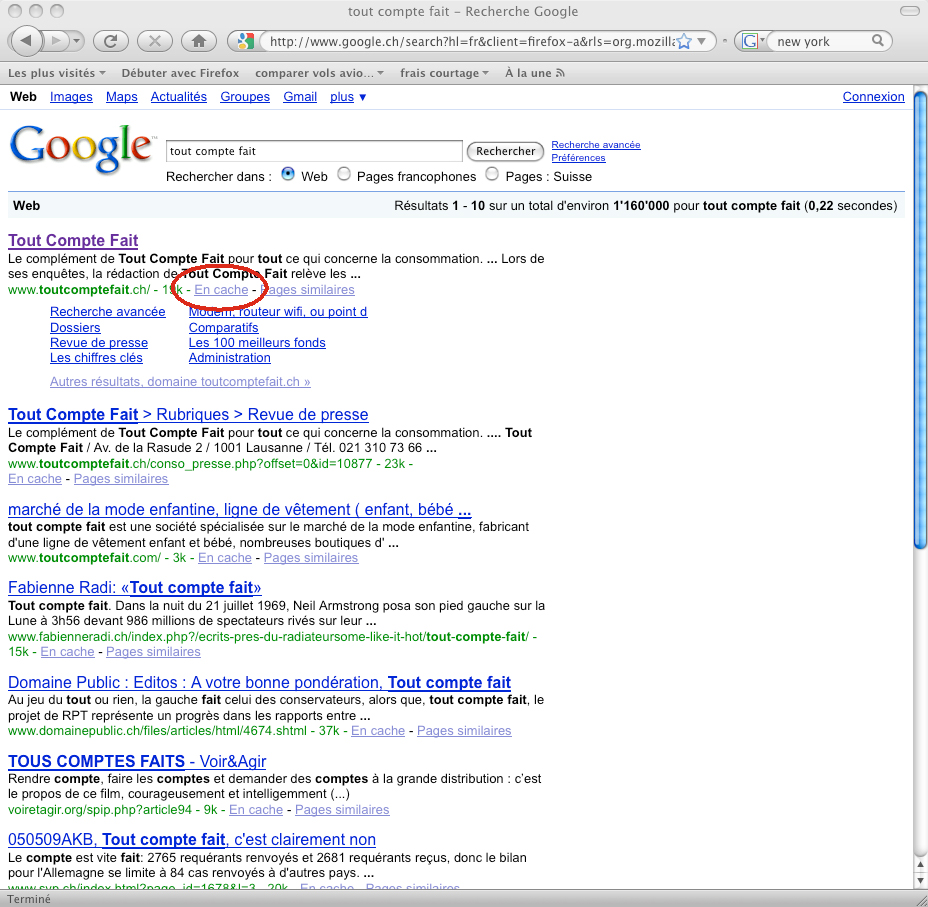
Task: Open the Administration sitelink
Action: (x=230, y=358)
